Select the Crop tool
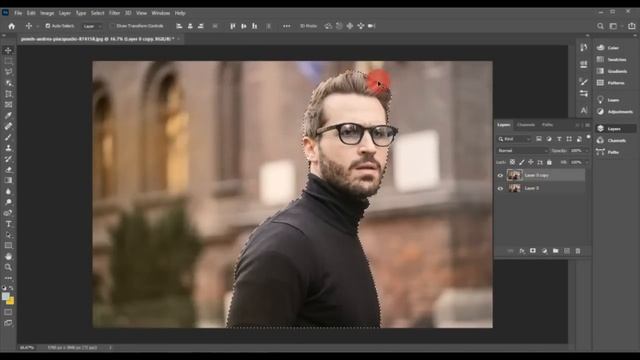 (x=8, y=94)
